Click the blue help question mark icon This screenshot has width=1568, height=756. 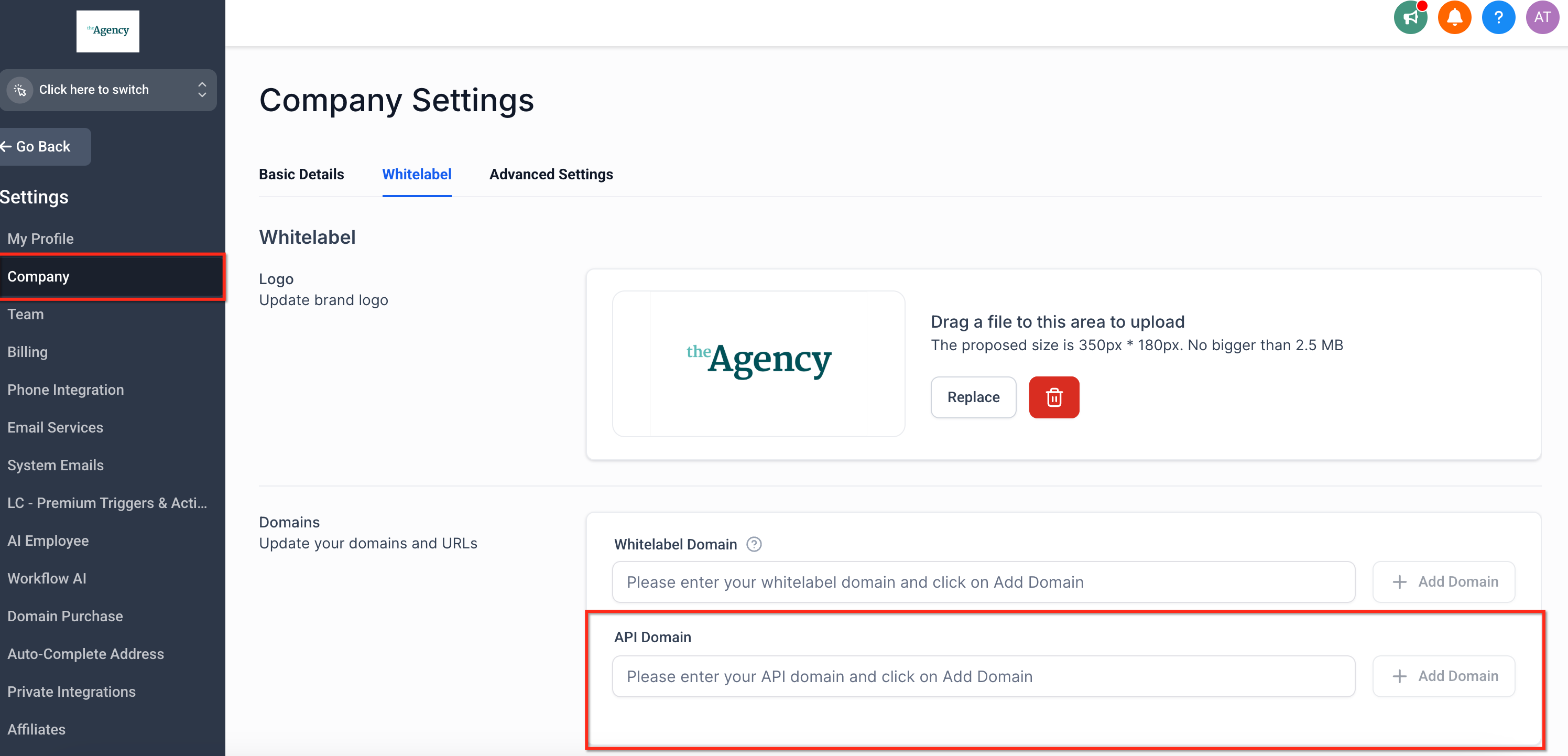(x=1498, y=17)
